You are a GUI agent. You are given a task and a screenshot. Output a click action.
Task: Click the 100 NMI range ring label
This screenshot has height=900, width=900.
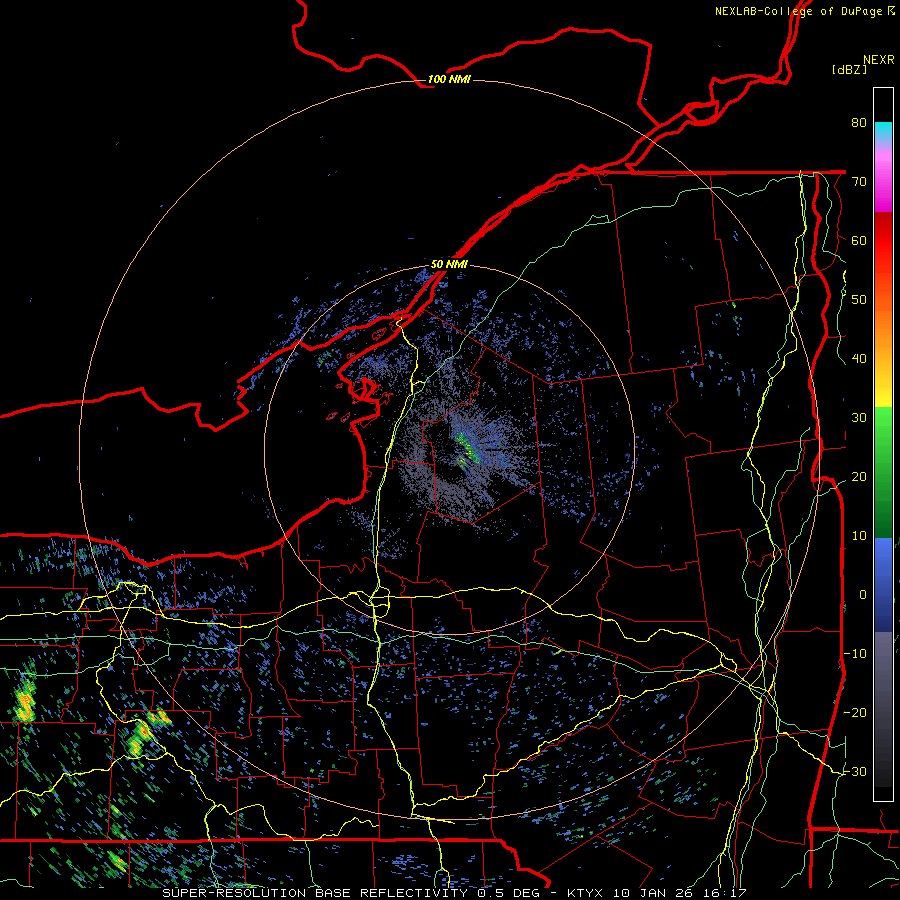(449, 79)
